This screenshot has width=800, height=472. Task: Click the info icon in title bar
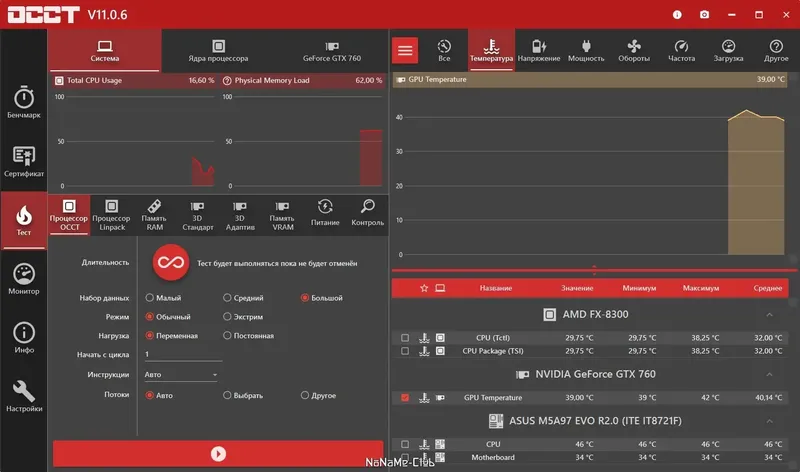click(677, 14)
